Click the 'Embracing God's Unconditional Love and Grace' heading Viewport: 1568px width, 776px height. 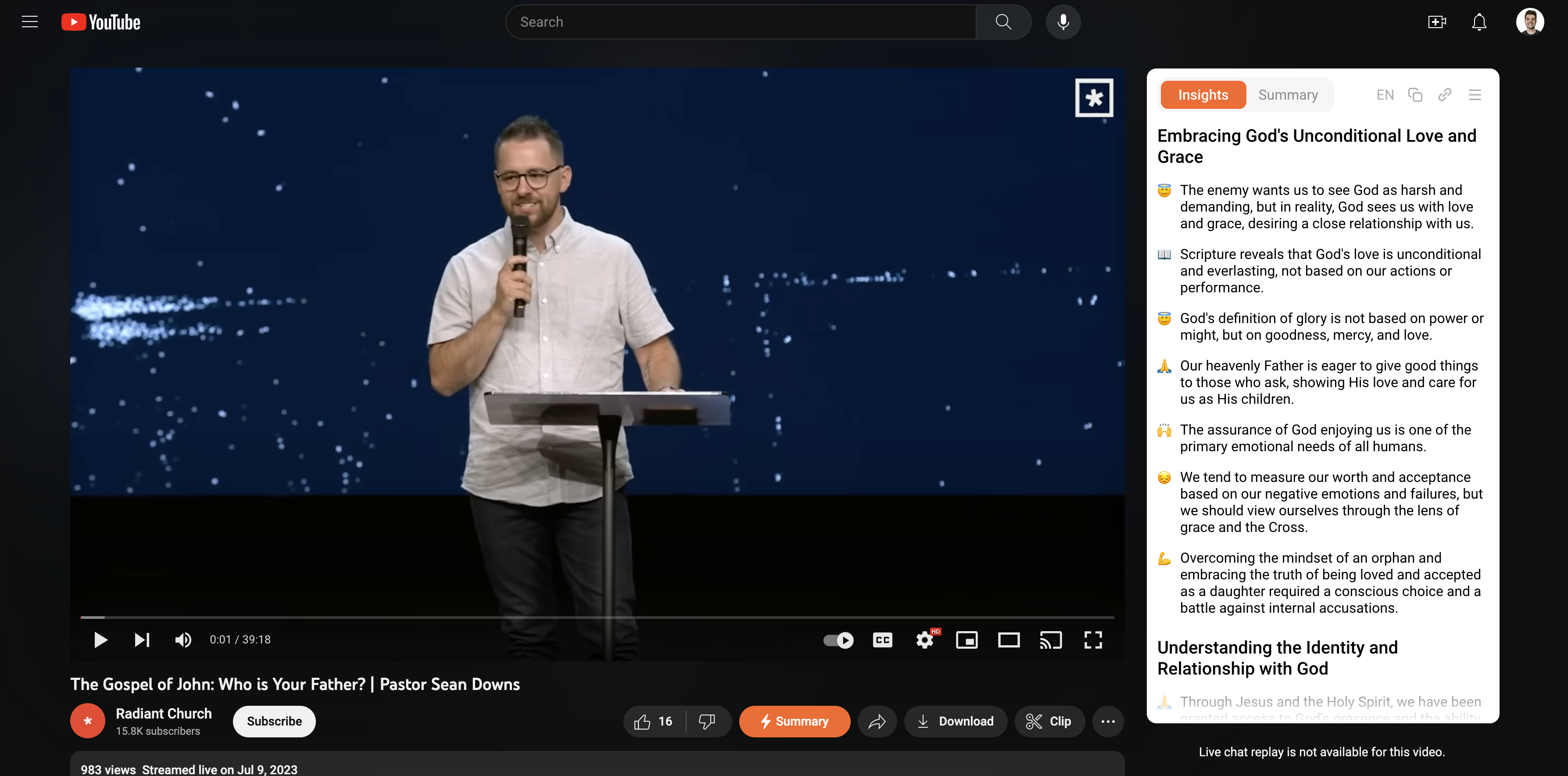pos(1317,146)
